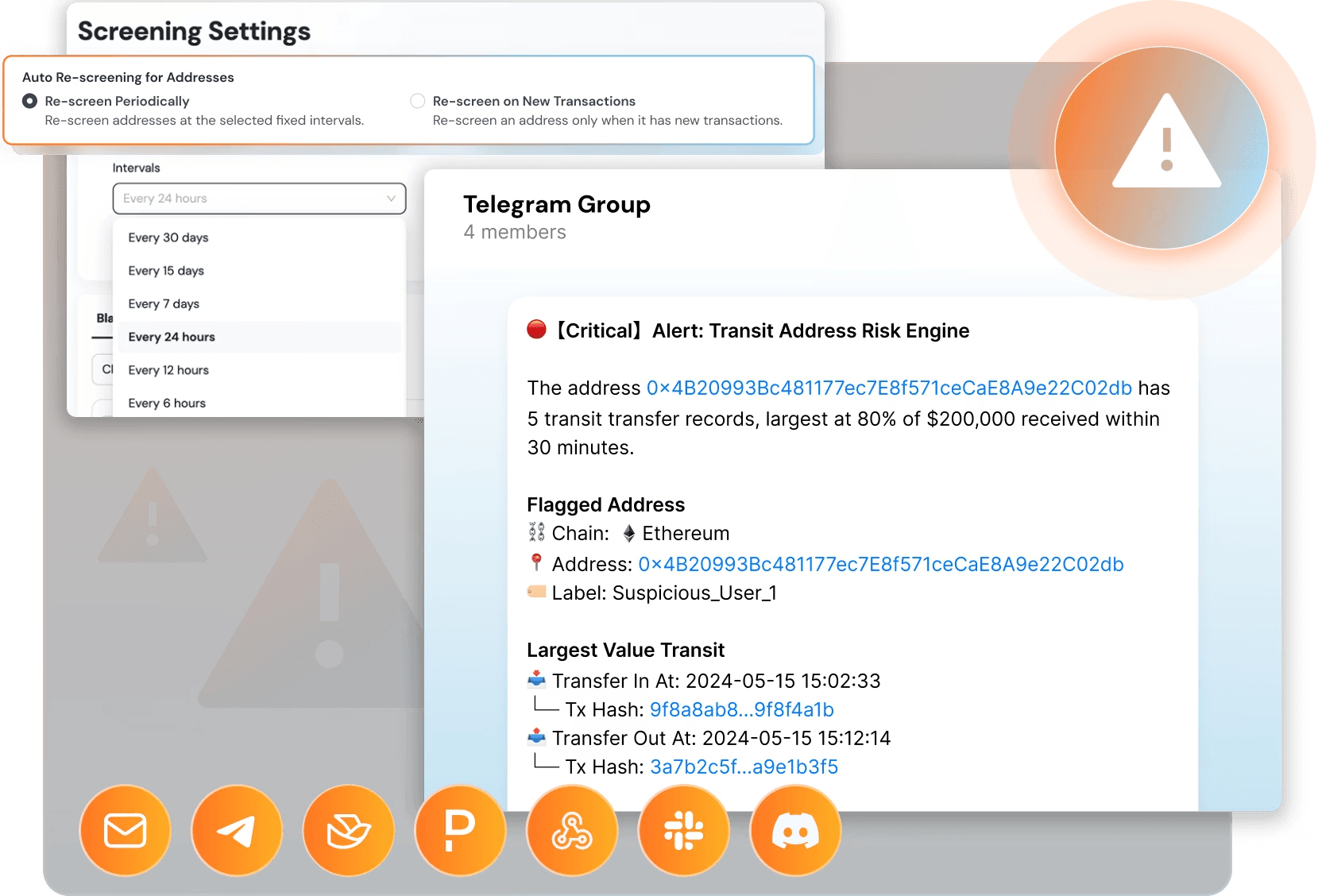Screen dimensions: 1318x896
Task: Click the Telegram Group header
Action: [557, 204]
